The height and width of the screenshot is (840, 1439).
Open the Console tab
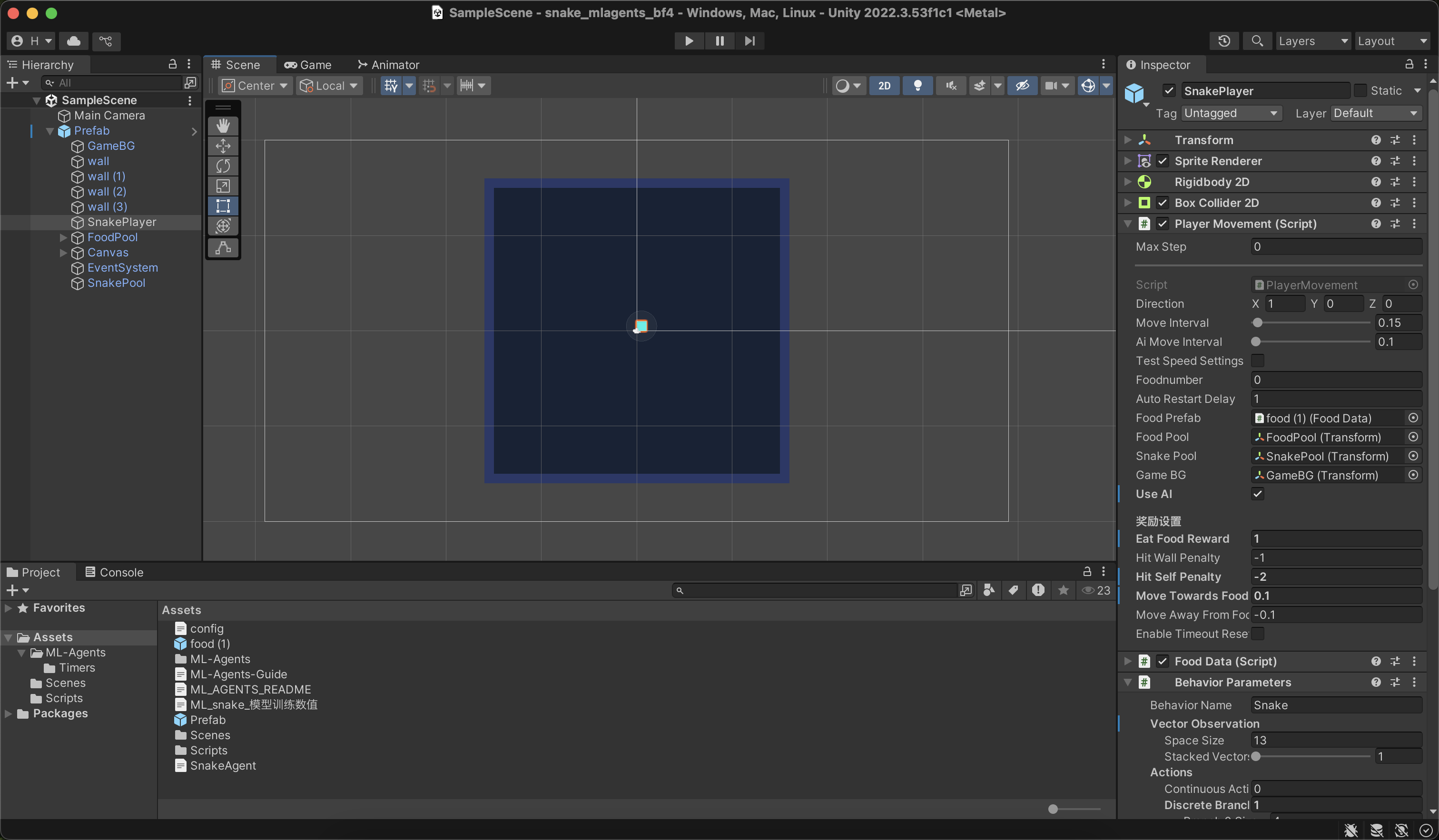114,572
